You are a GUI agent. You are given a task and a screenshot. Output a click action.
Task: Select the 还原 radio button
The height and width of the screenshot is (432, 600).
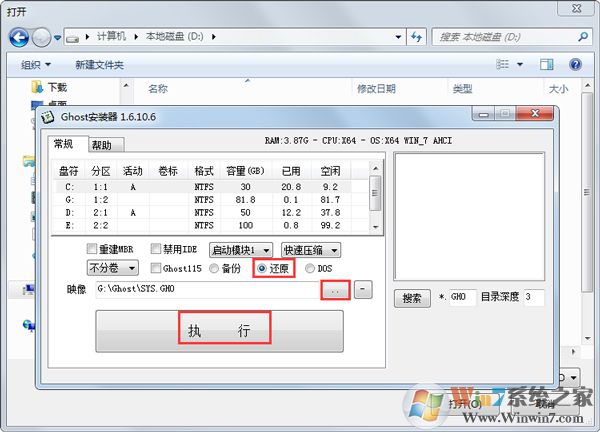pos(263,268)
